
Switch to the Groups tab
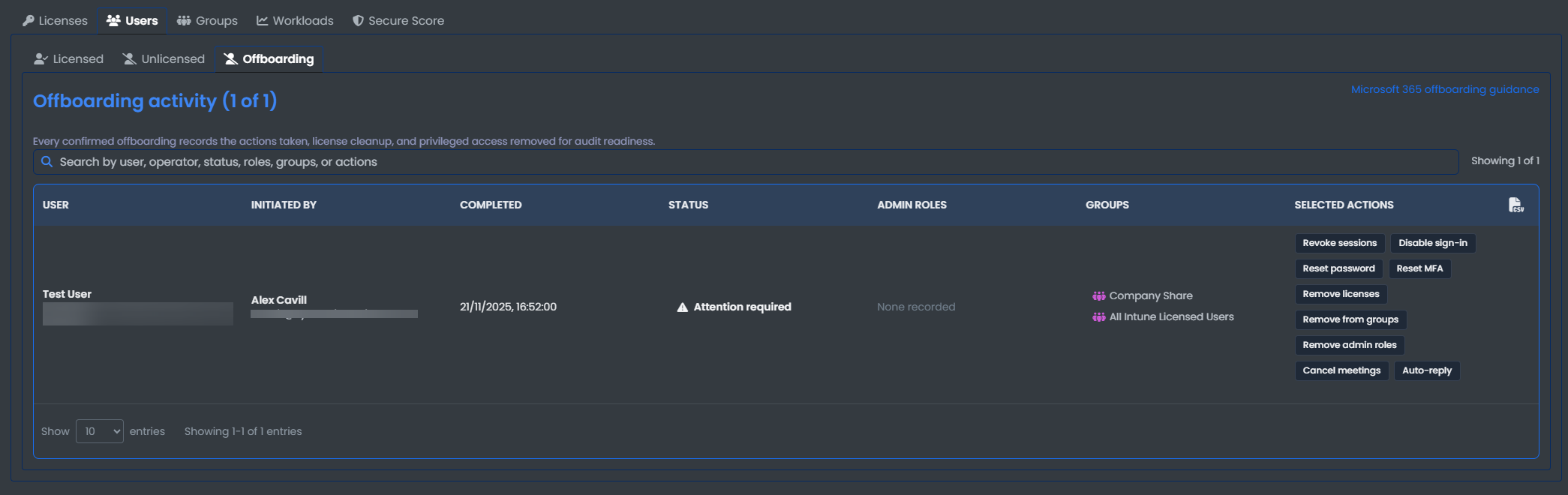208,21
